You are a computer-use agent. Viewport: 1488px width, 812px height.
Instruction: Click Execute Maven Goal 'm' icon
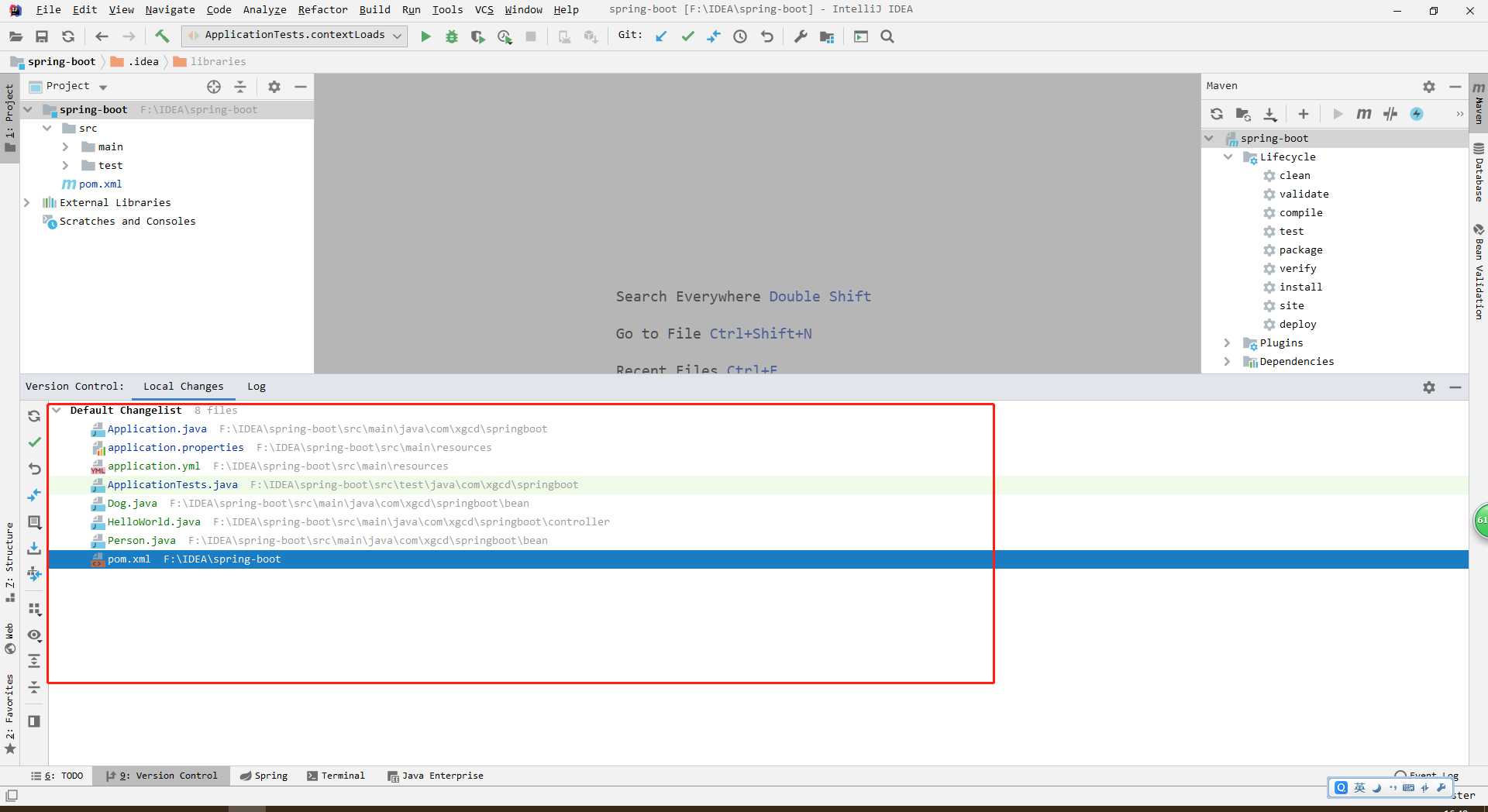1364,114
